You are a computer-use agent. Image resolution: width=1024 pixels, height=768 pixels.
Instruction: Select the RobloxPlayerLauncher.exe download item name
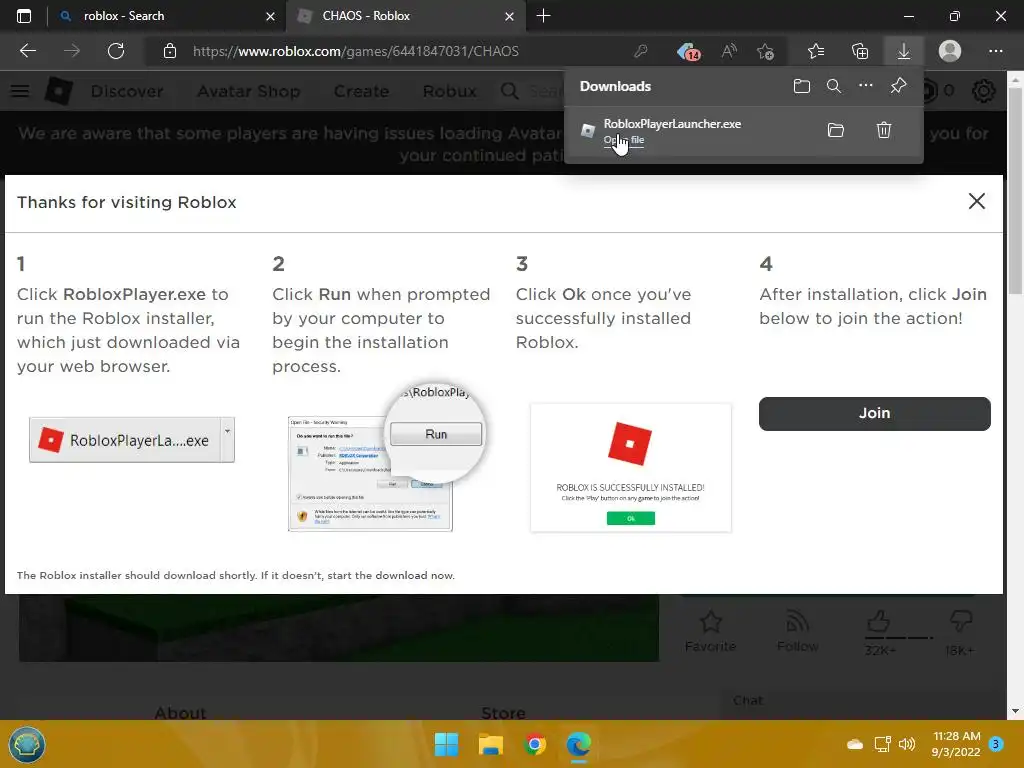tap(672, 123)
